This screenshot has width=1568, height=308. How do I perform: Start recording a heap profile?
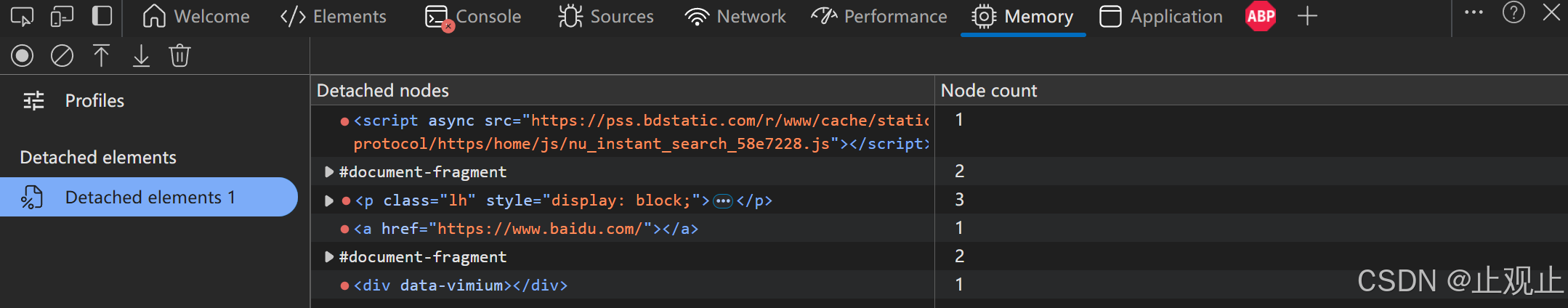coord(23,55)
